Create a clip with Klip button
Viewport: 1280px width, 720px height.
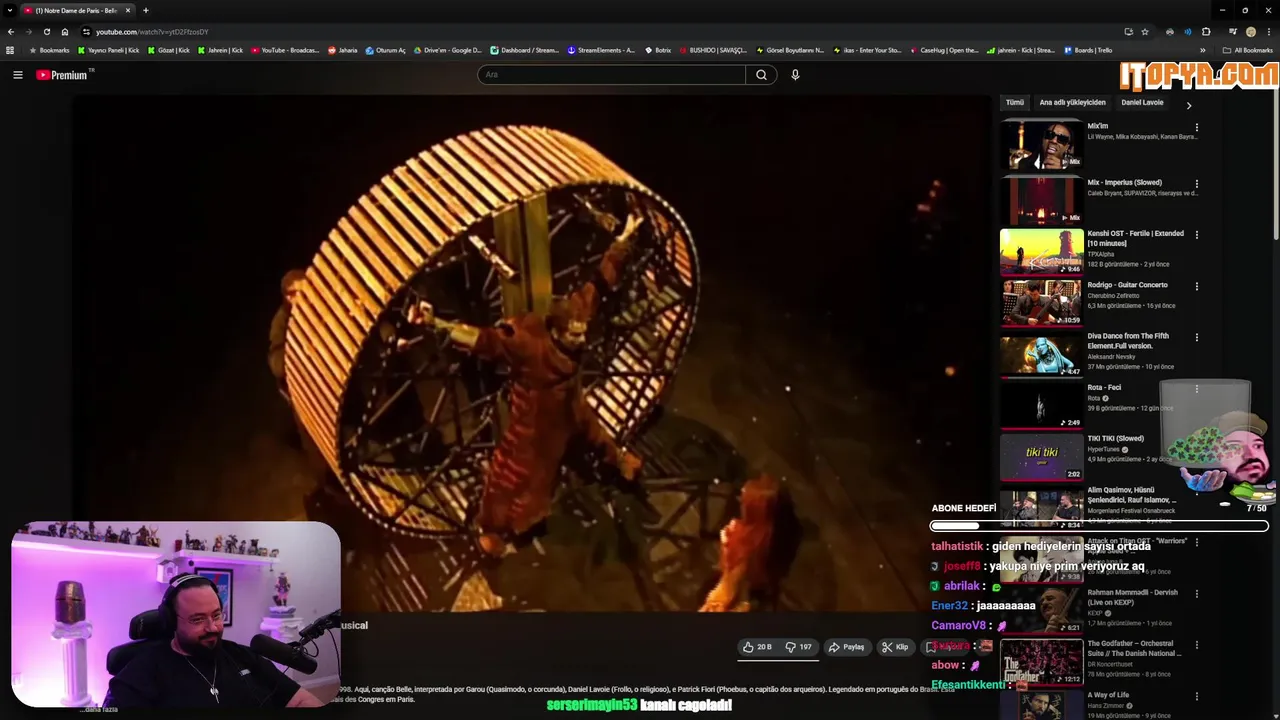895,647
